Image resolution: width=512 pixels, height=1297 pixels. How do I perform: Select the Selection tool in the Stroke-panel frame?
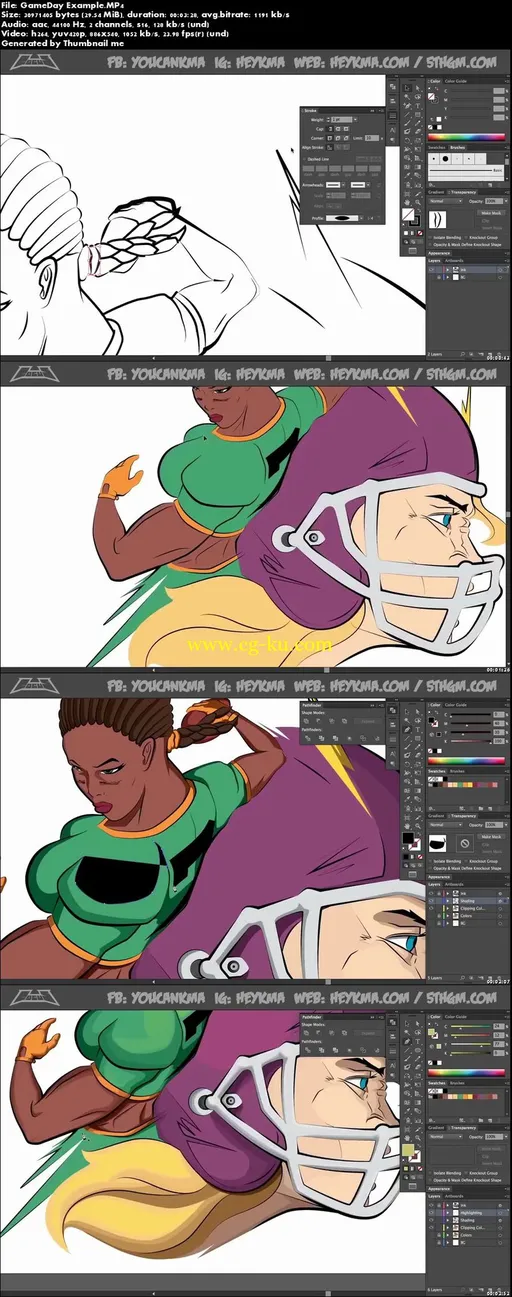click(407, 88)
